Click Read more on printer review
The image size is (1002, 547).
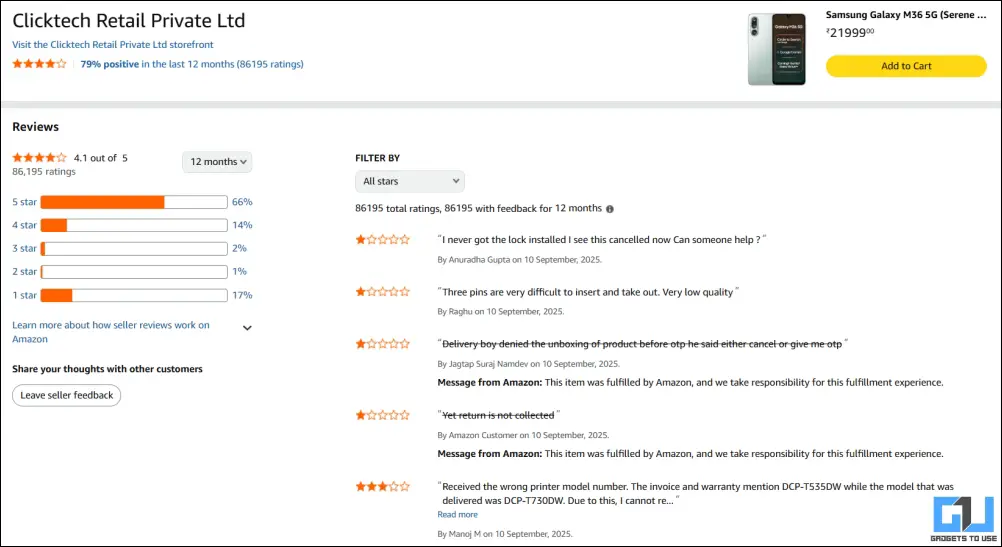[x=458, y=514]
